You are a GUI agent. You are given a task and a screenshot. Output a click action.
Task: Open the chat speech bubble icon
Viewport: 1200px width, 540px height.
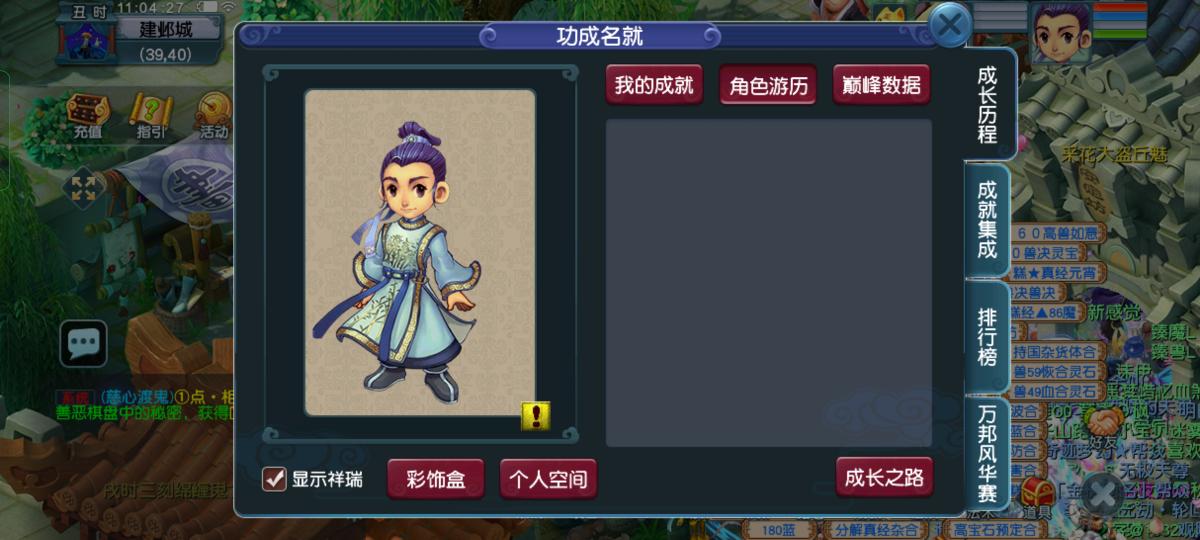click(x=83, y=344)
